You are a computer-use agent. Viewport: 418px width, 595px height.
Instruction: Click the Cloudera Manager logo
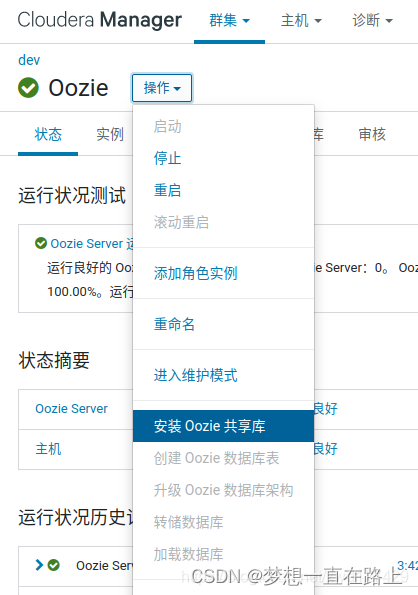(100, 20)
